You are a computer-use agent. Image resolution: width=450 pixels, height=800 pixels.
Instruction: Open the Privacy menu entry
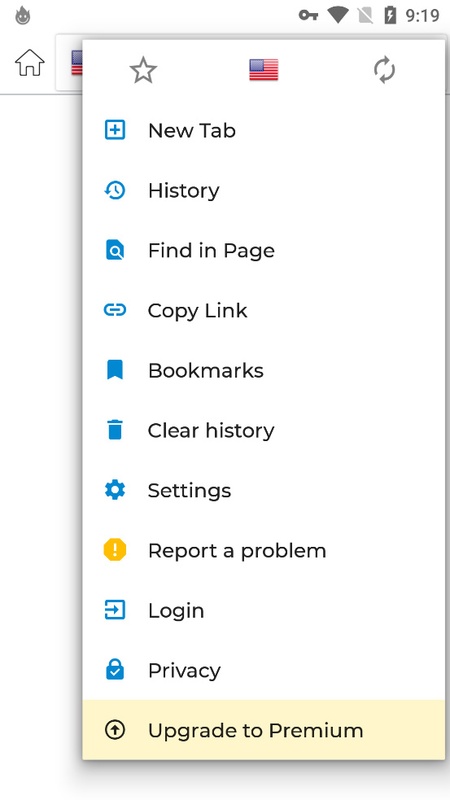263,670
